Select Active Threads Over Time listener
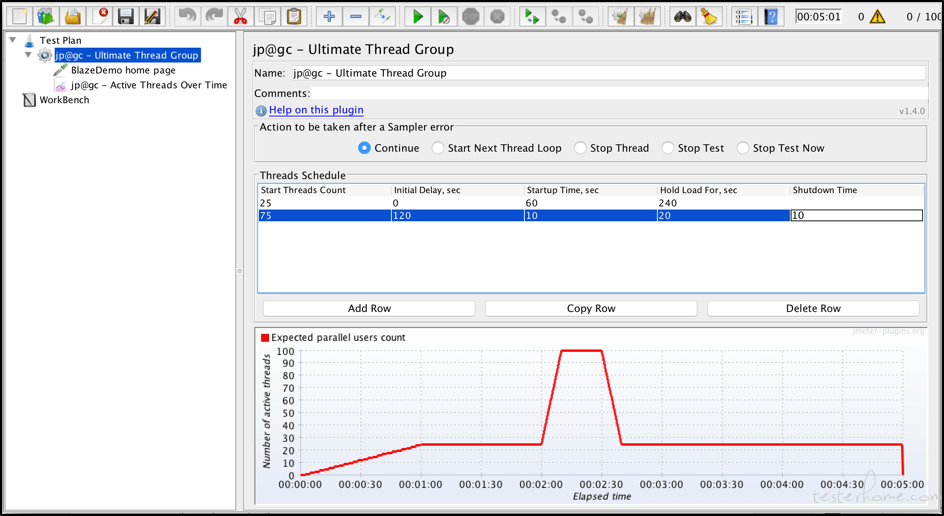The height and width of the screenshot is (516, 944). pos(148,85)
